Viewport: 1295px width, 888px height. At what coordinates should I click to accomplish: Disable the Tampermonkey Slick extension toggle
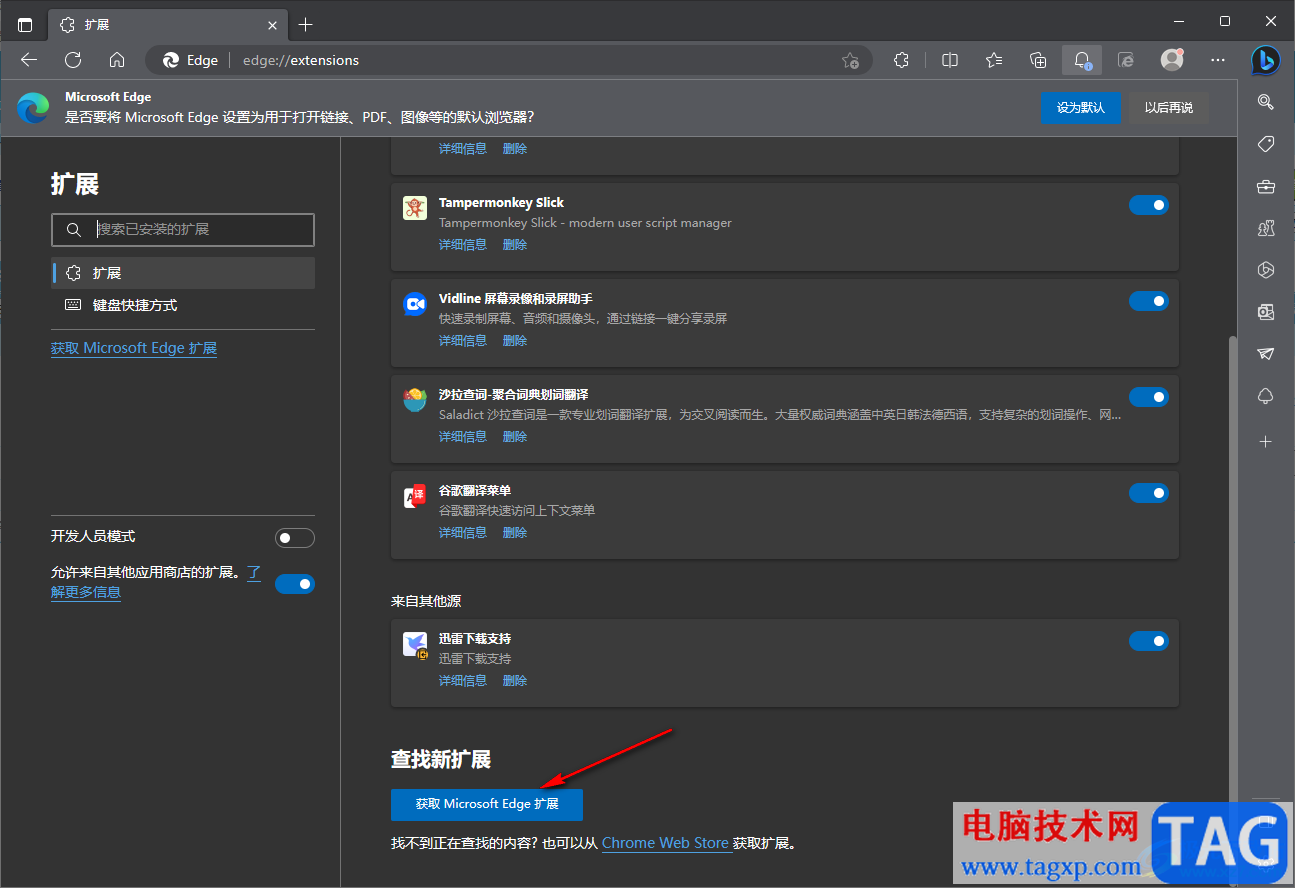tap(1149, 205)
